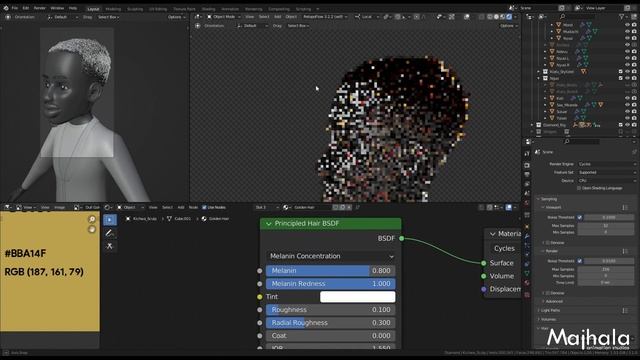Open the Render menu
Viewport: 640px width, 360px height.
[40, 8]
